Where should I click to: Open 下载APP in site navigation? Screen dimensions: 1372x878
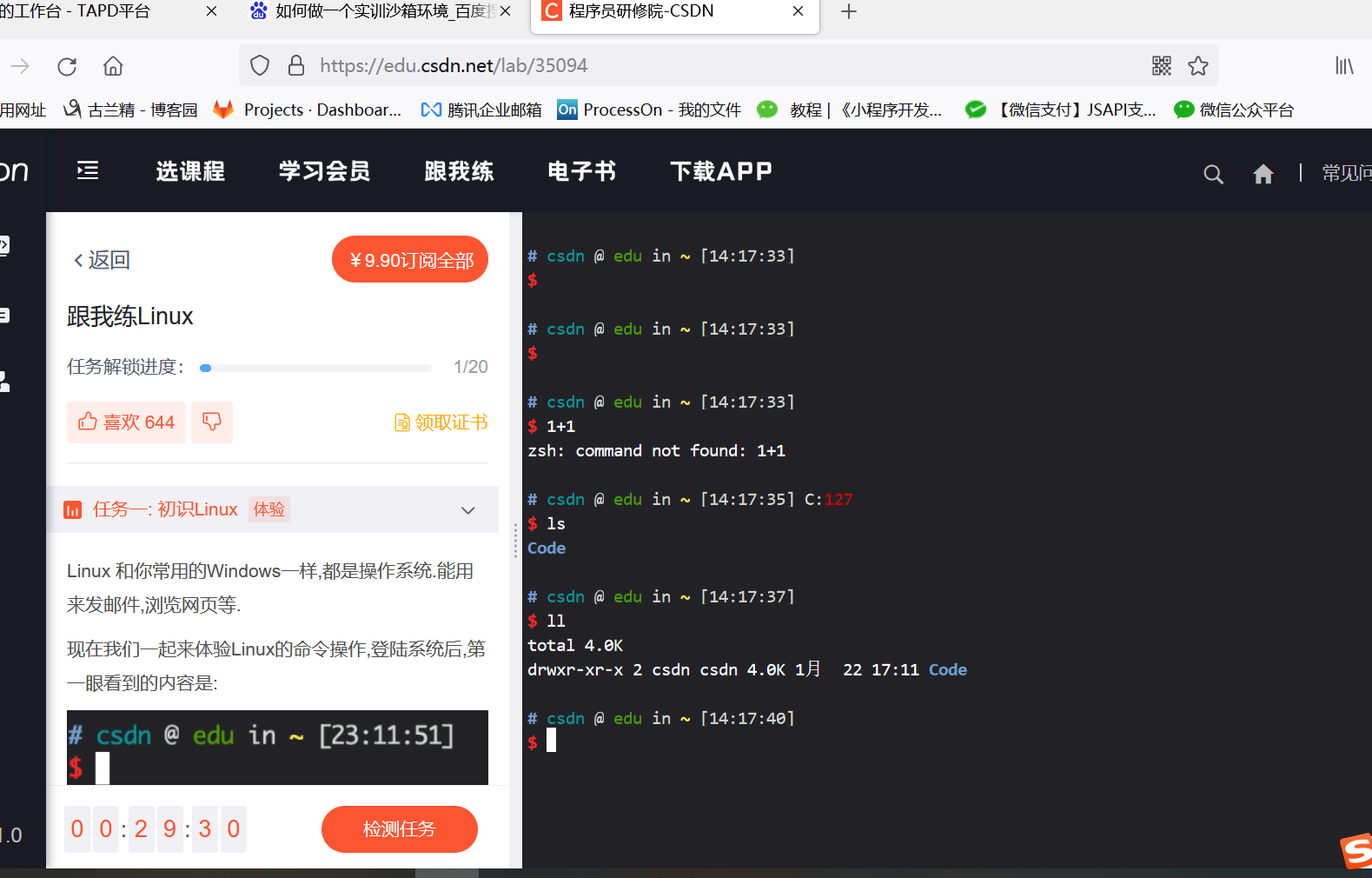click(721, 171)
